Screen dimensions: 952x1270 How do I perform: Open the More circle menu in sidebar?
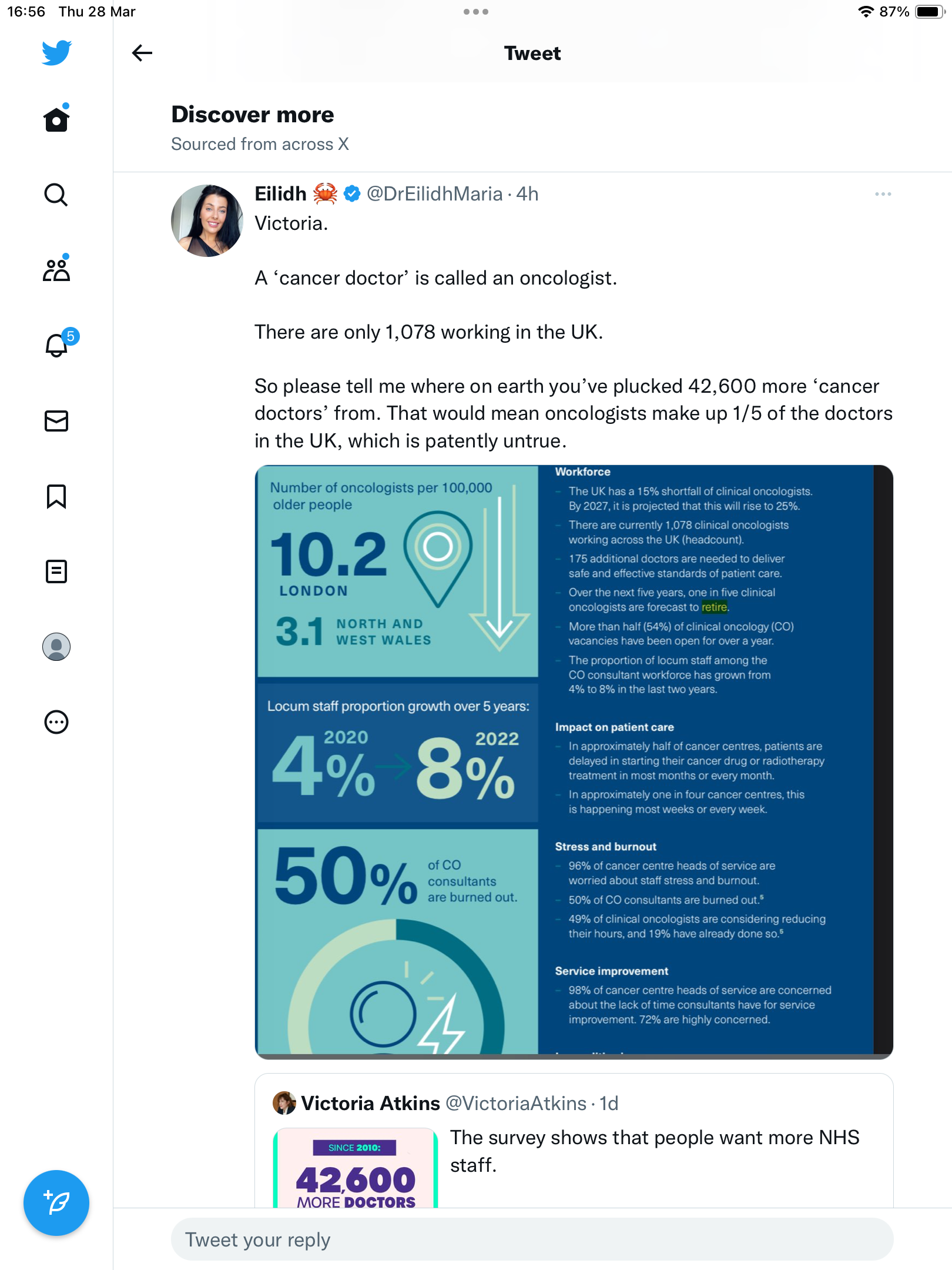click(x=56, y=722)
